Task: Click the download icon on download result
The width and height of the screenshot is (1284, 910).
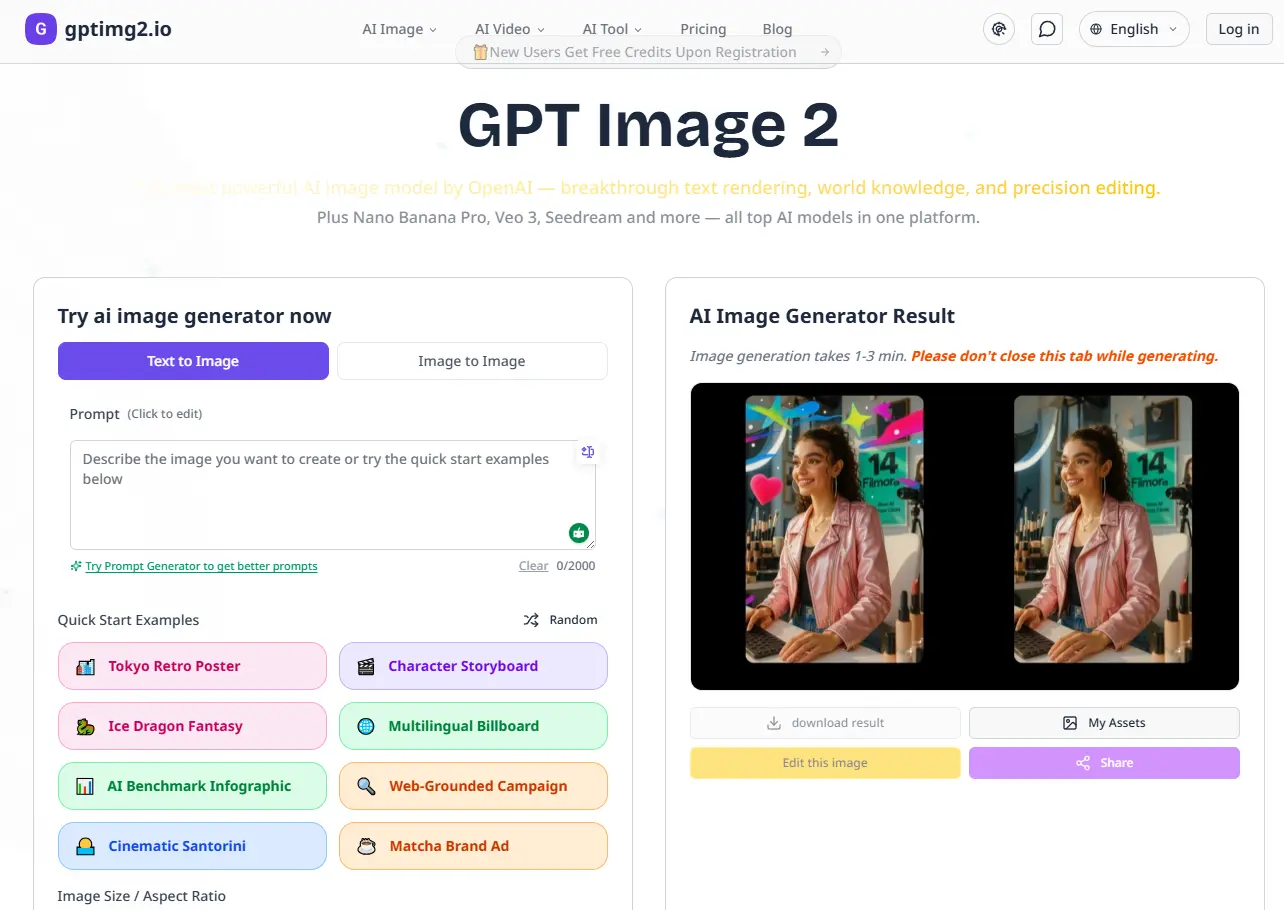Action: [775, 722]
